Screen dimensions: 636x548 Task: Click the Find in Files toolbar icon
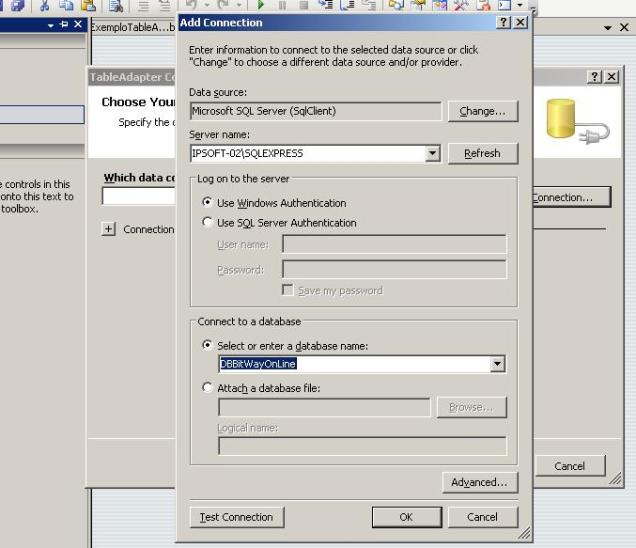click(116, 5)
